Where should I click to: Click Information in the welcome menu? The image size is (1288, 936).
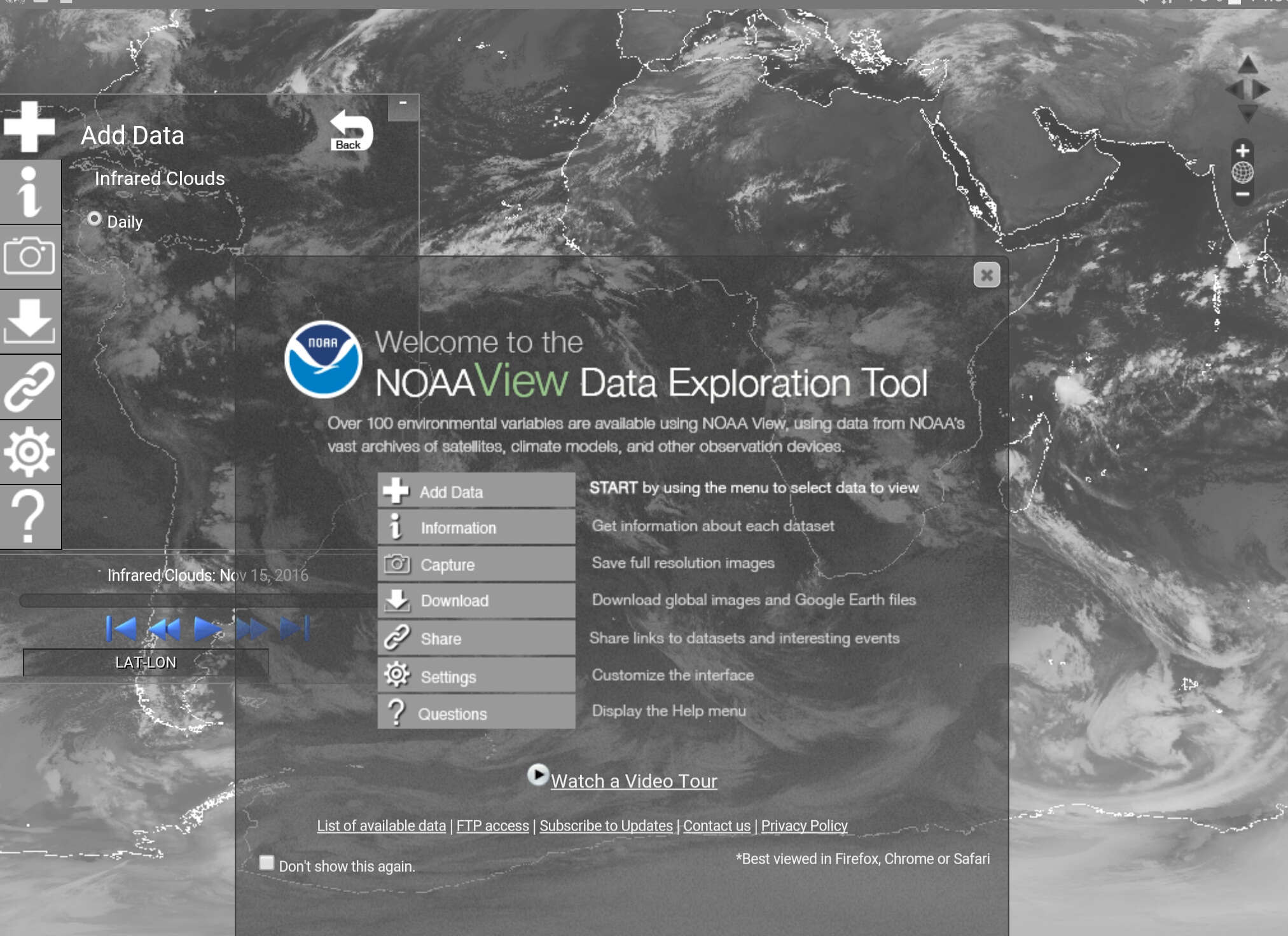pos(476,527)
